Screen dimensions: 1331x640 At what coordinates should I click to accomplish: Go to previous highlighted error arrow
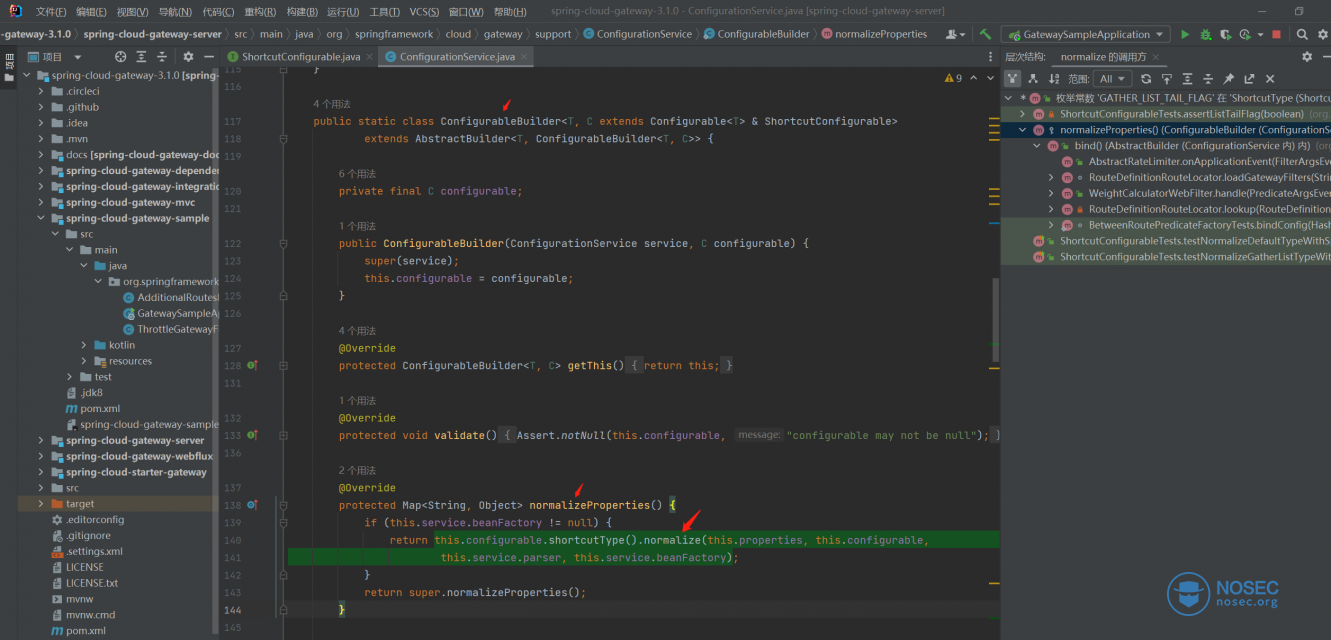pyautogui.click(x=972, y=78)
